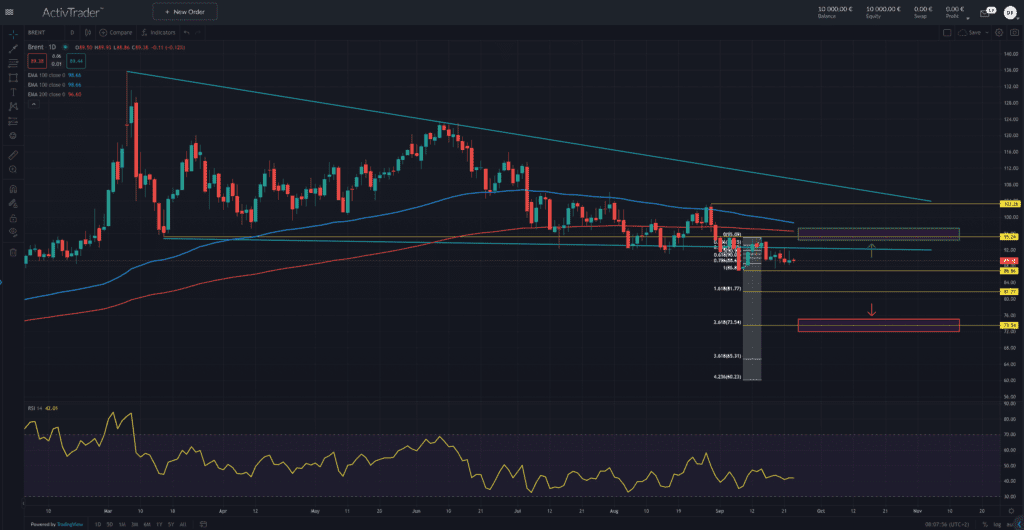Click the New Order button

[x=185, y=12]
